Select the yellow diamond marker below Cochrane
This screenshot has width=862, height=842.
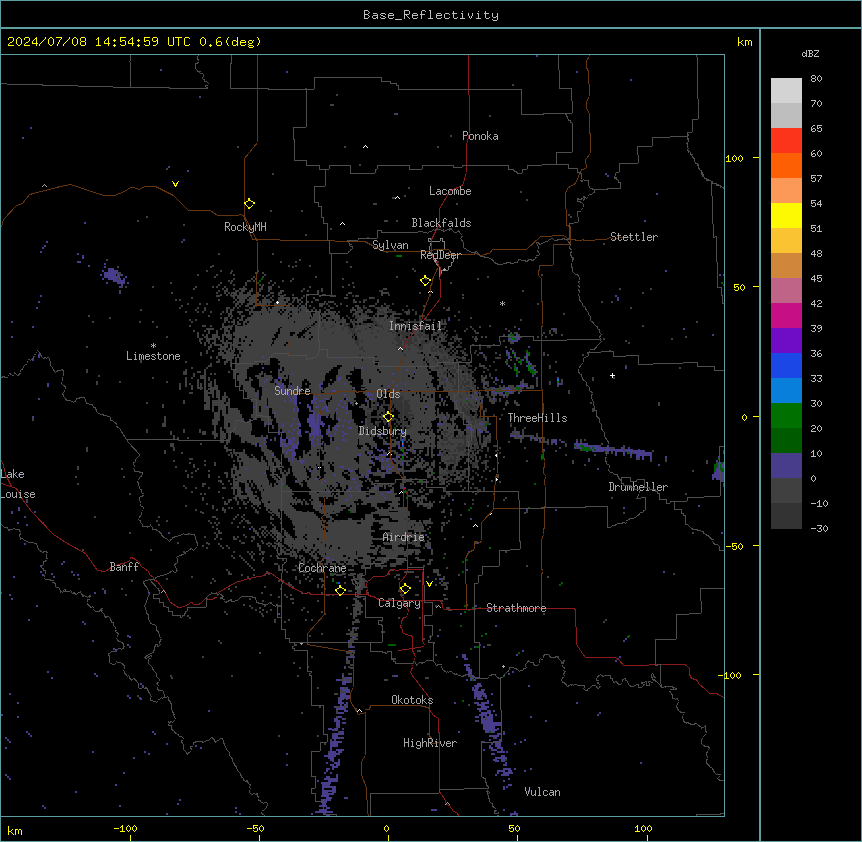point(340,590)
